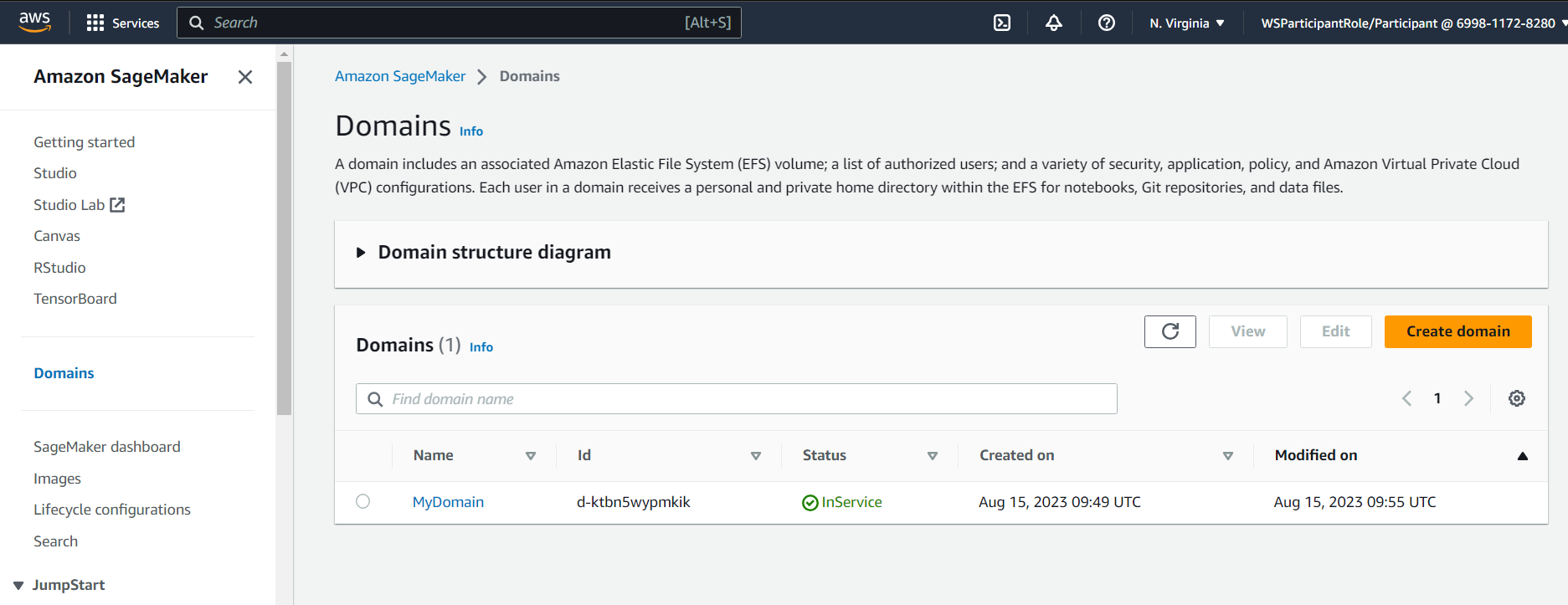Open the WSParticipantRole account menu
The image size is (1568, 605).
pyautogui.click(x=1413, y=23)
